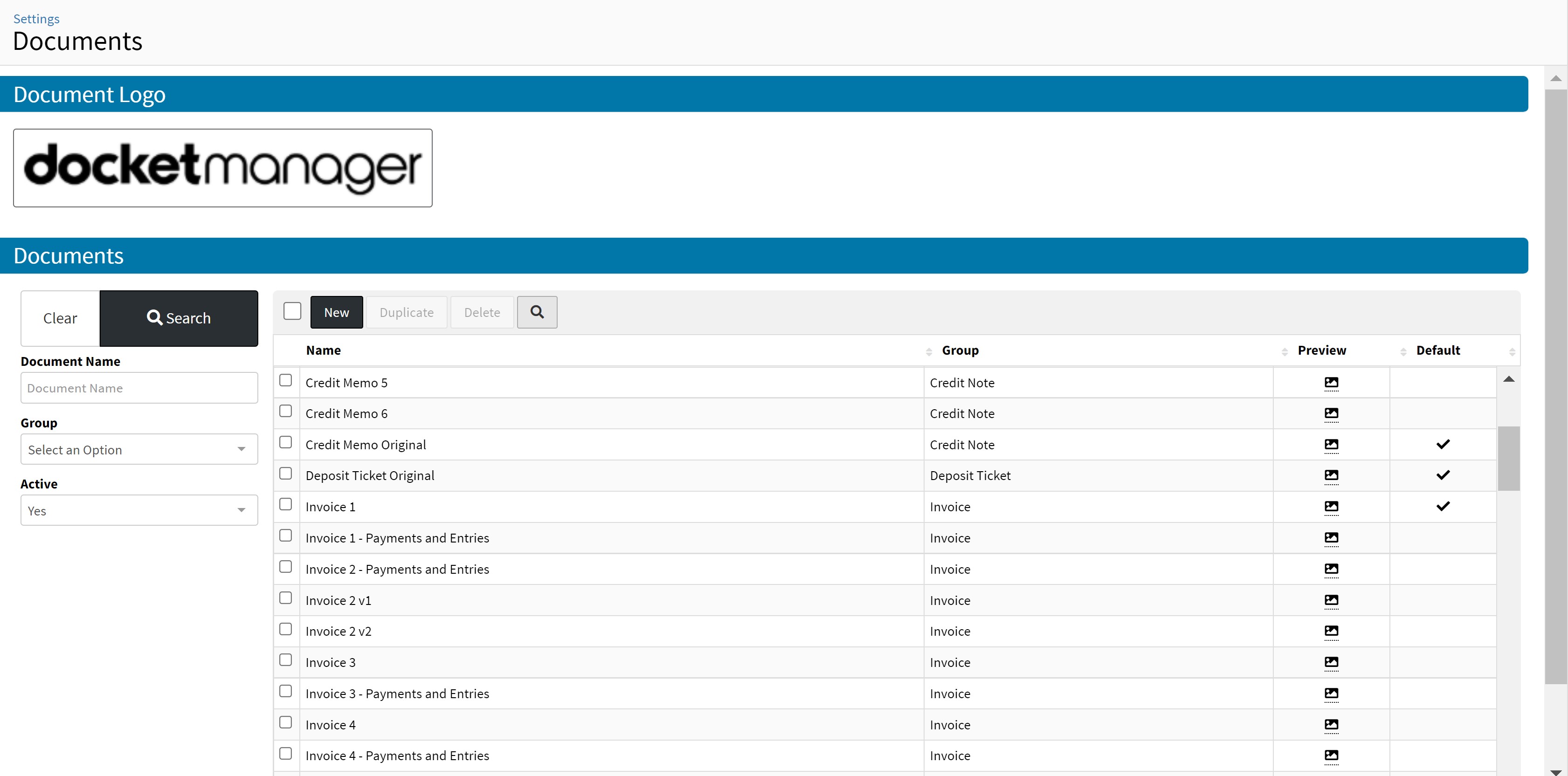Click preview icon for Invoice 4

point(1331,724)
